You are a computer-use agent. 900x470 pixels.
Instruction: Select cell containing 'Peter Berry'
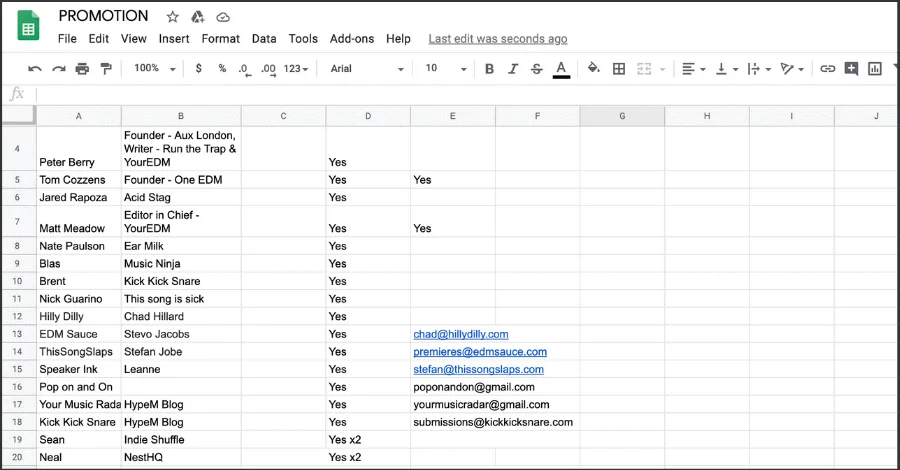click(x=79, y=149)
